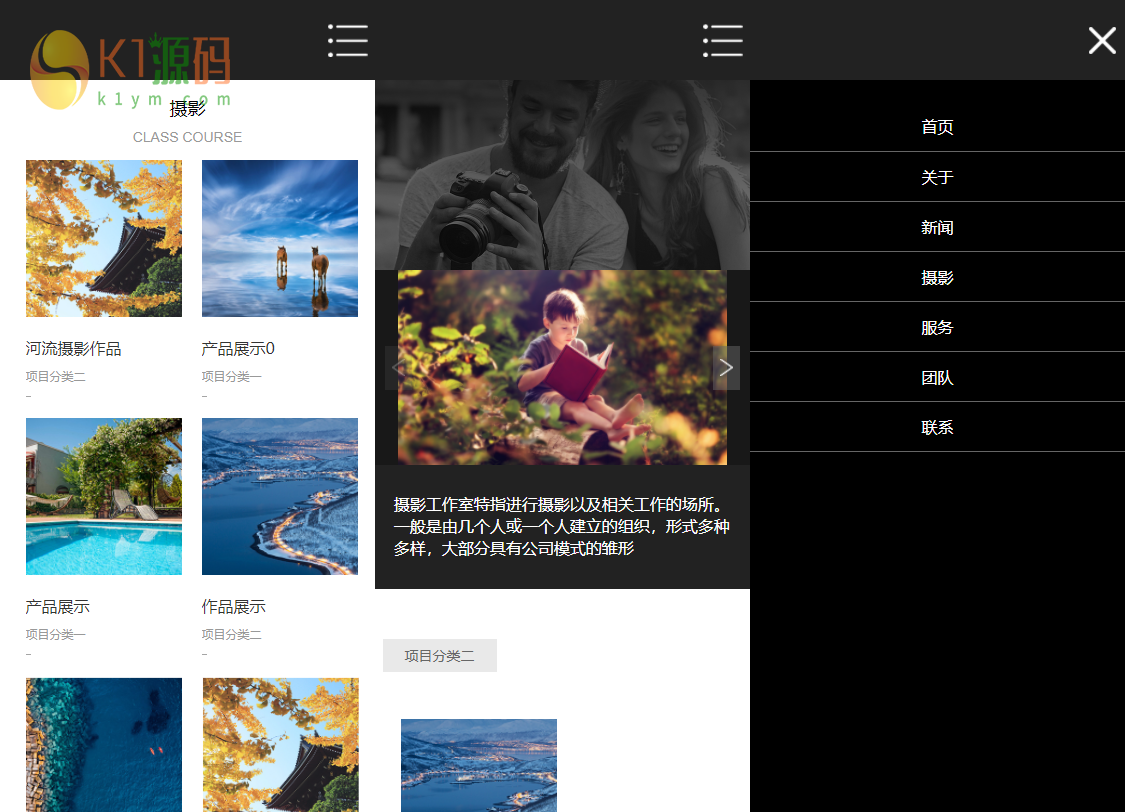Click the 产品展示0 title link
Image resolution: width=1125 pixels, height=812 pixels.
pyautogui.click(x=238, y=349)
